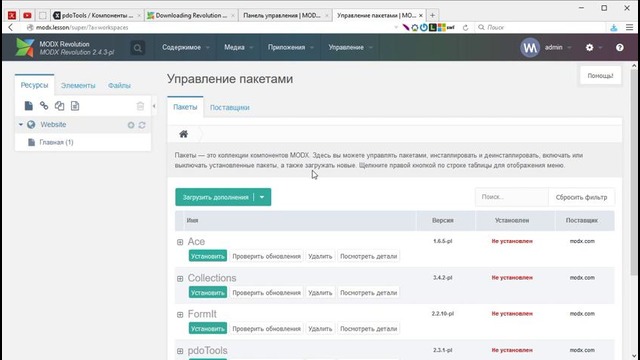Create a new document resource icon
Image resolution: width=640 pixels, height=360 pixels.
[28, 106]
